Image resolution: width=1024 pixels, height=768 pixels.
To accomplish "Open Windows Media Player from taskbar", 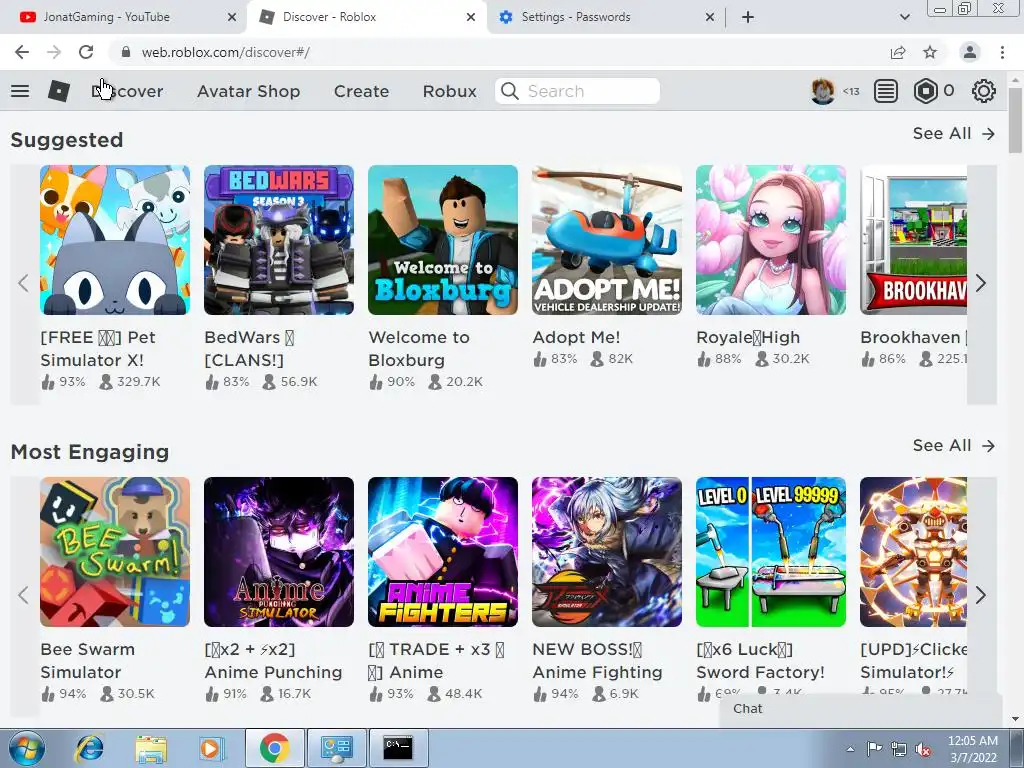I will 211,748.
